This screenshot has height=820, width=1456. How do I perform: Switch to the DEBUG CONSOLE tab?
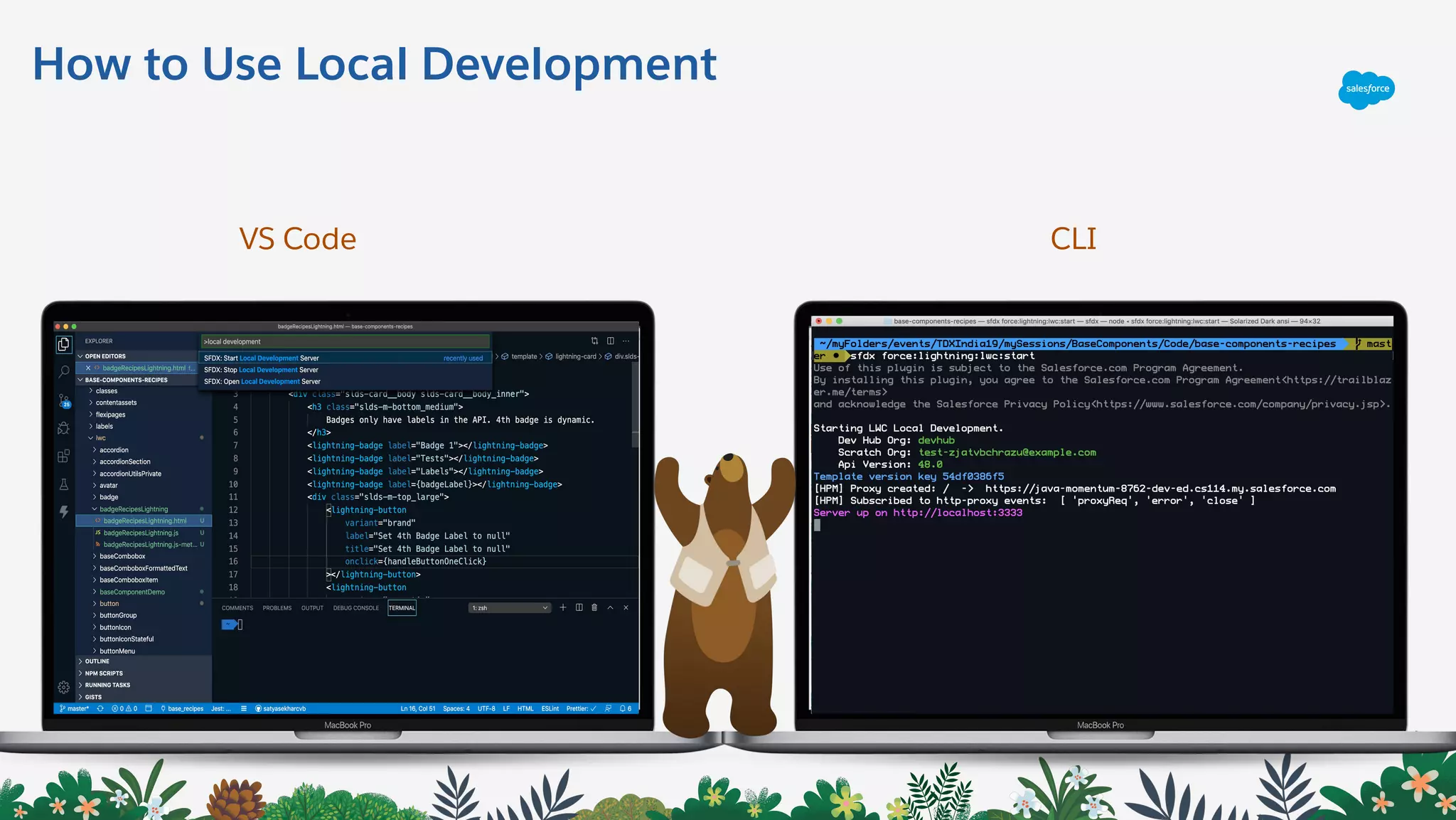pyautogui.click(x=355, y=608)
